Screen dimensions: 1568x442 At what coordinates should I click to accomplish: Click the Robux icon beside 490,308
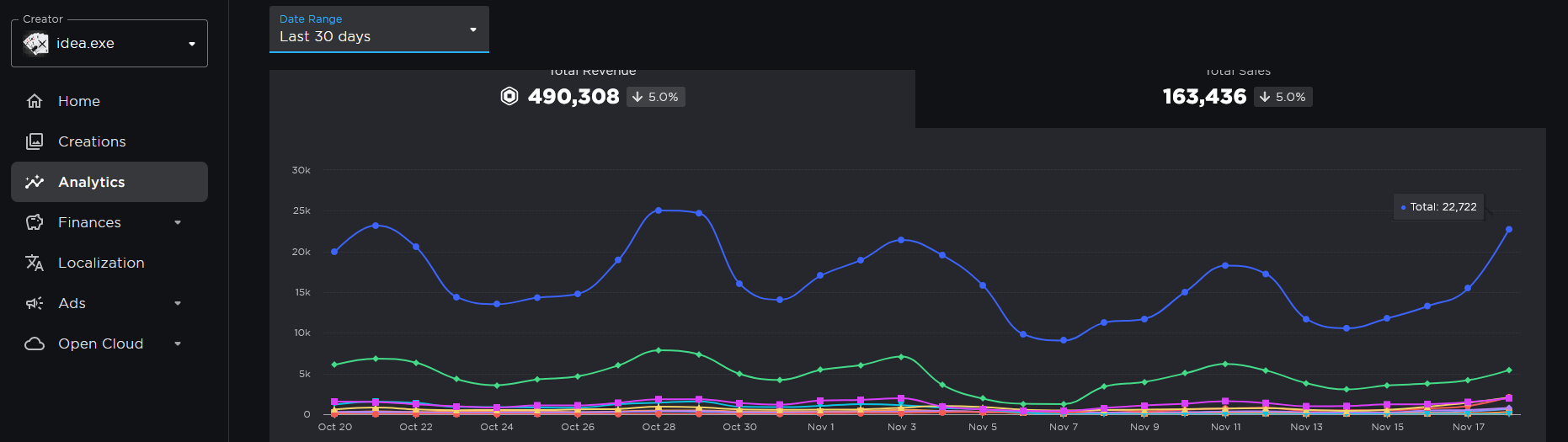(x=509, y=96)
